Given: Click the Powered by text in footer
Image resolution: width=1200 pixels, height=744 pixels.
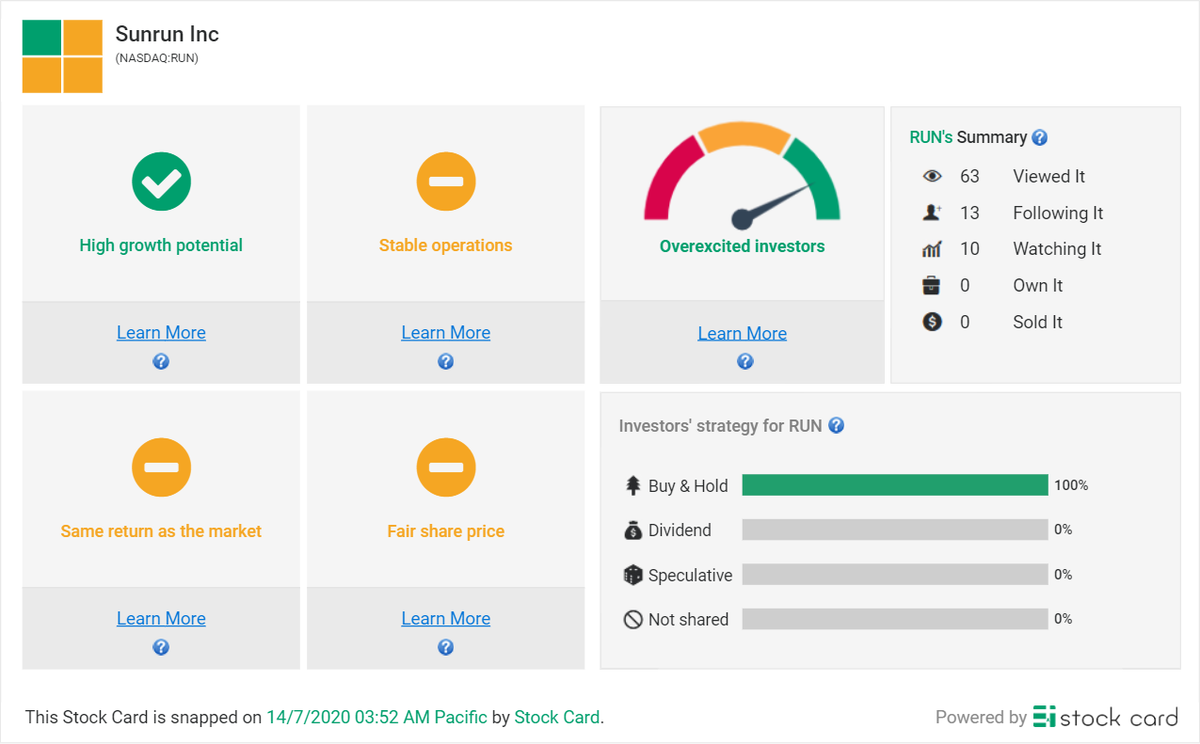Looking at the screenshot, I should point(981,717).
